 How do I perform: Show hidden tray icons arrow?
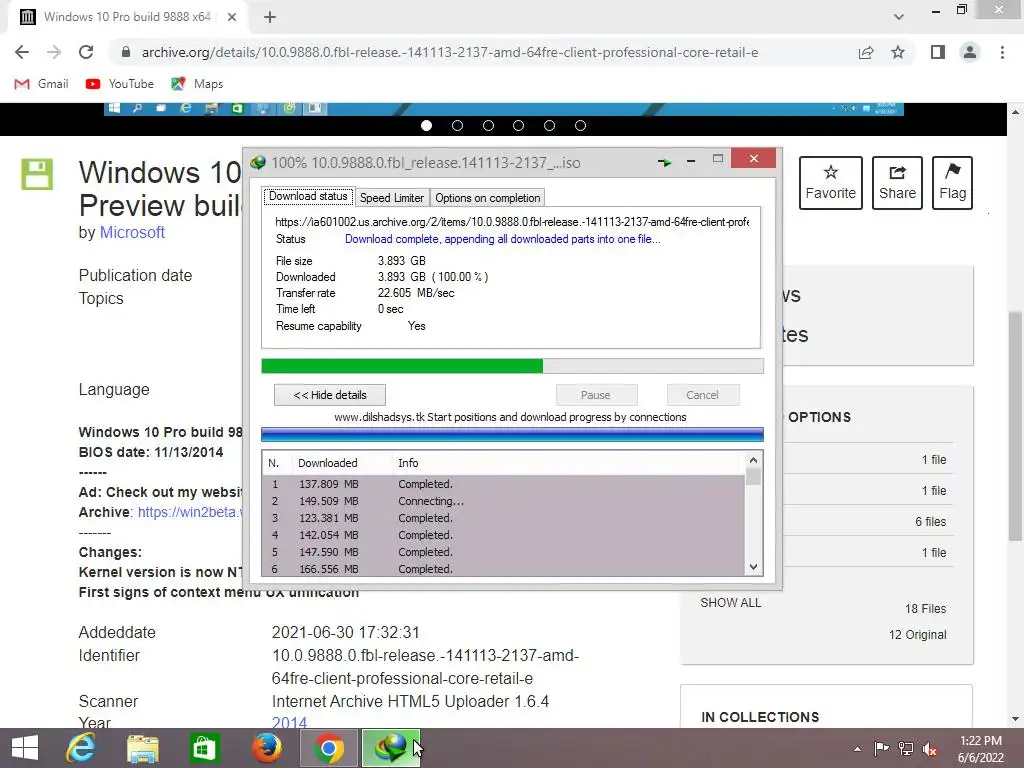(x=857, y=749)
